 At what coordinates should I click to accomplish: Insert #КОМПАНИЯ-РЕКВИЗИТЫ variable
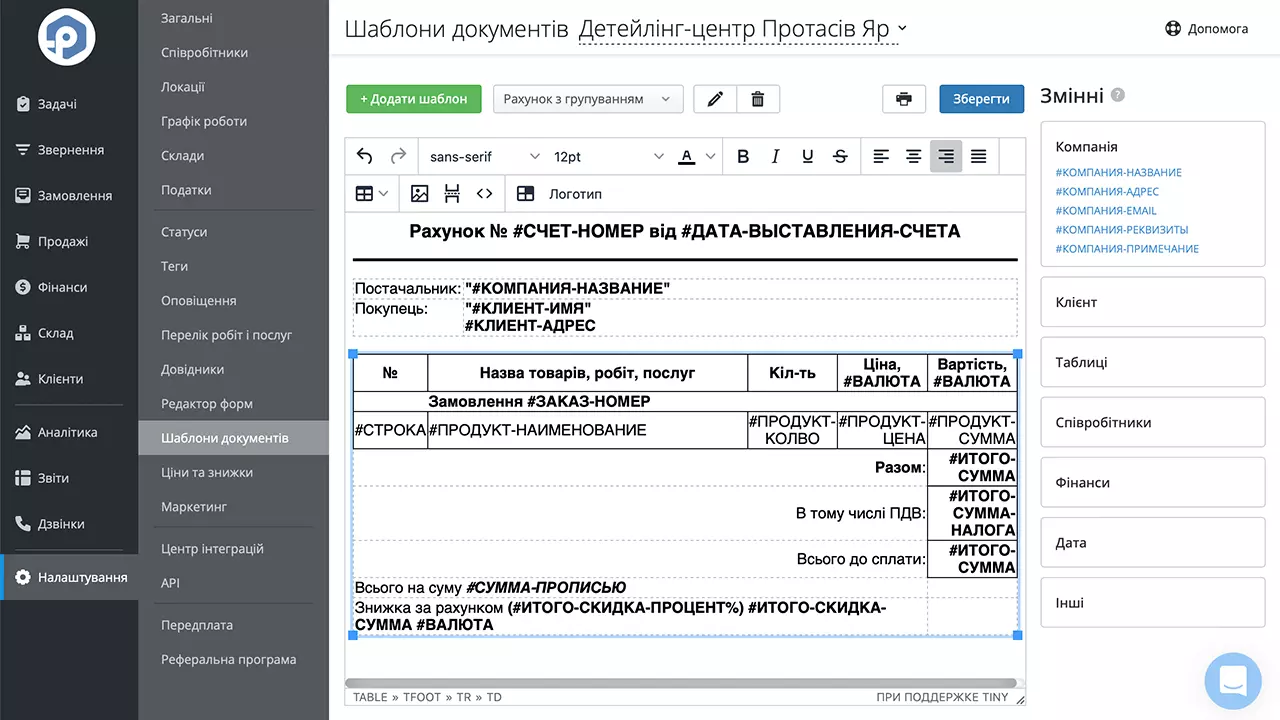[1122, 229]
